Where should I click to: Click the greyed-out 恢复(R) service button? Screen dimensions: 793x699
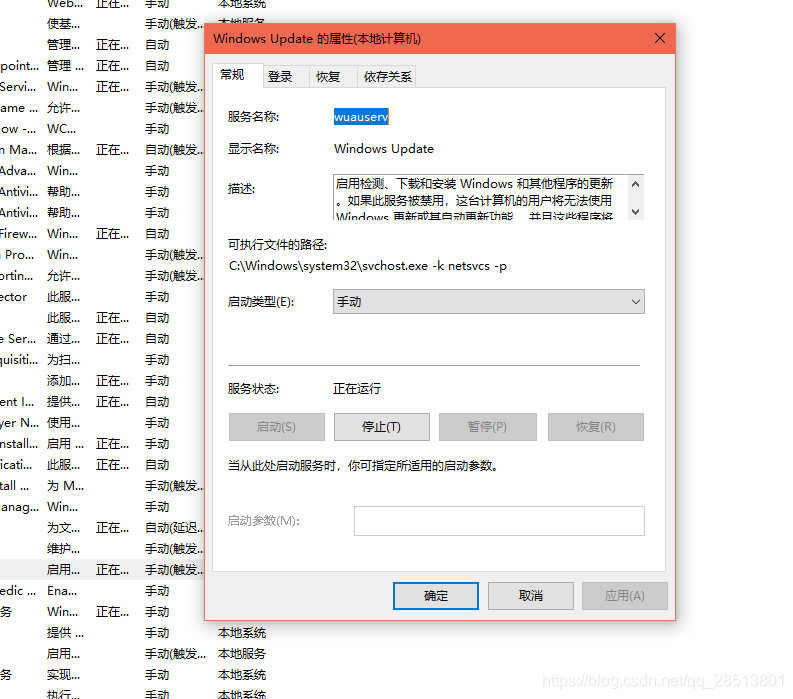pos(596,427)
